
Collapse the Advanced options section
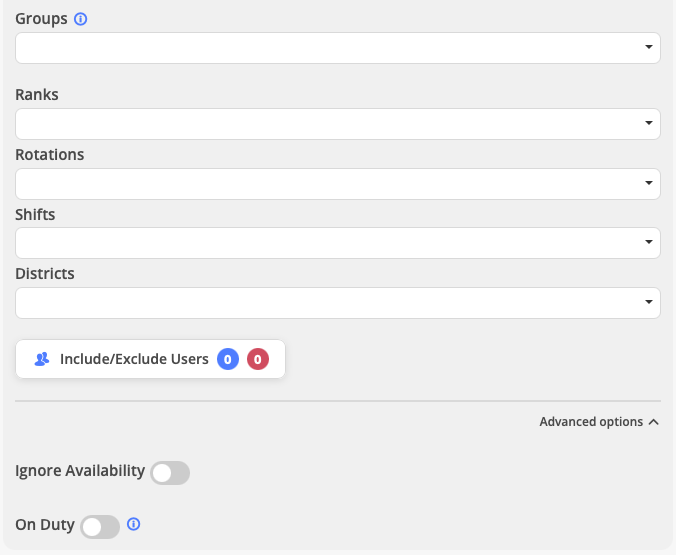coord(591,422)
